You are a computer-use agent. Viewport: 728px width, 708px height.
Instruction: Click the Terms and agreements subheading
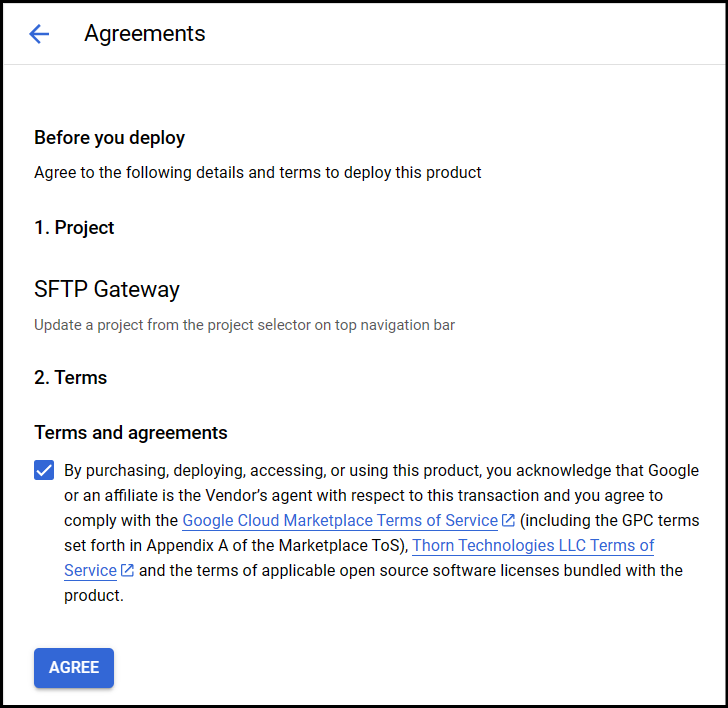click(x=131, y=433)
